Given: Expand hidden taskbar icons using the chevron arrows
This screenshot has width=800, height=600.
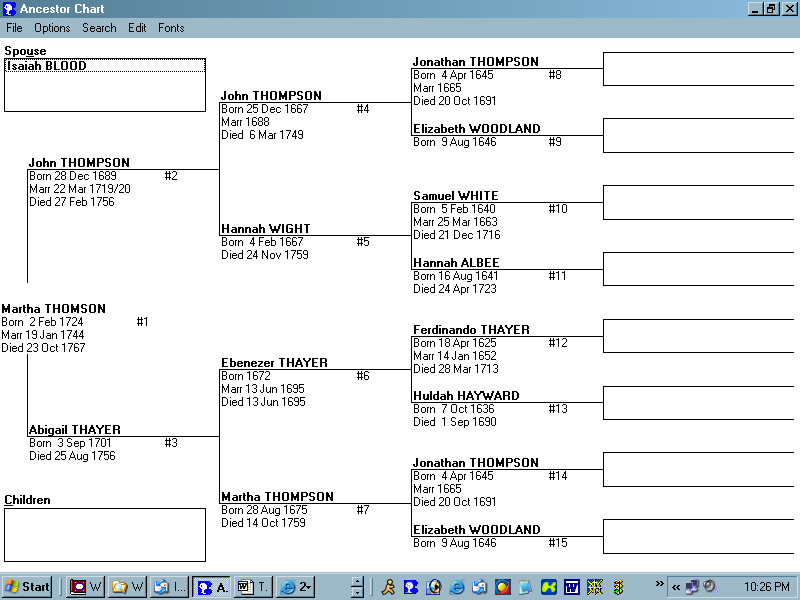Looking at the screenshot, I should pos(659,587).
